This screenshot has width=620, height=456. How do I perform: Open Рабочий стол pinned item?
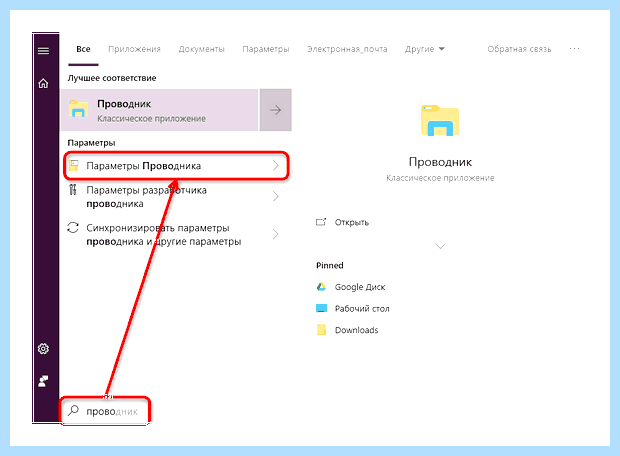pos(362,308)
